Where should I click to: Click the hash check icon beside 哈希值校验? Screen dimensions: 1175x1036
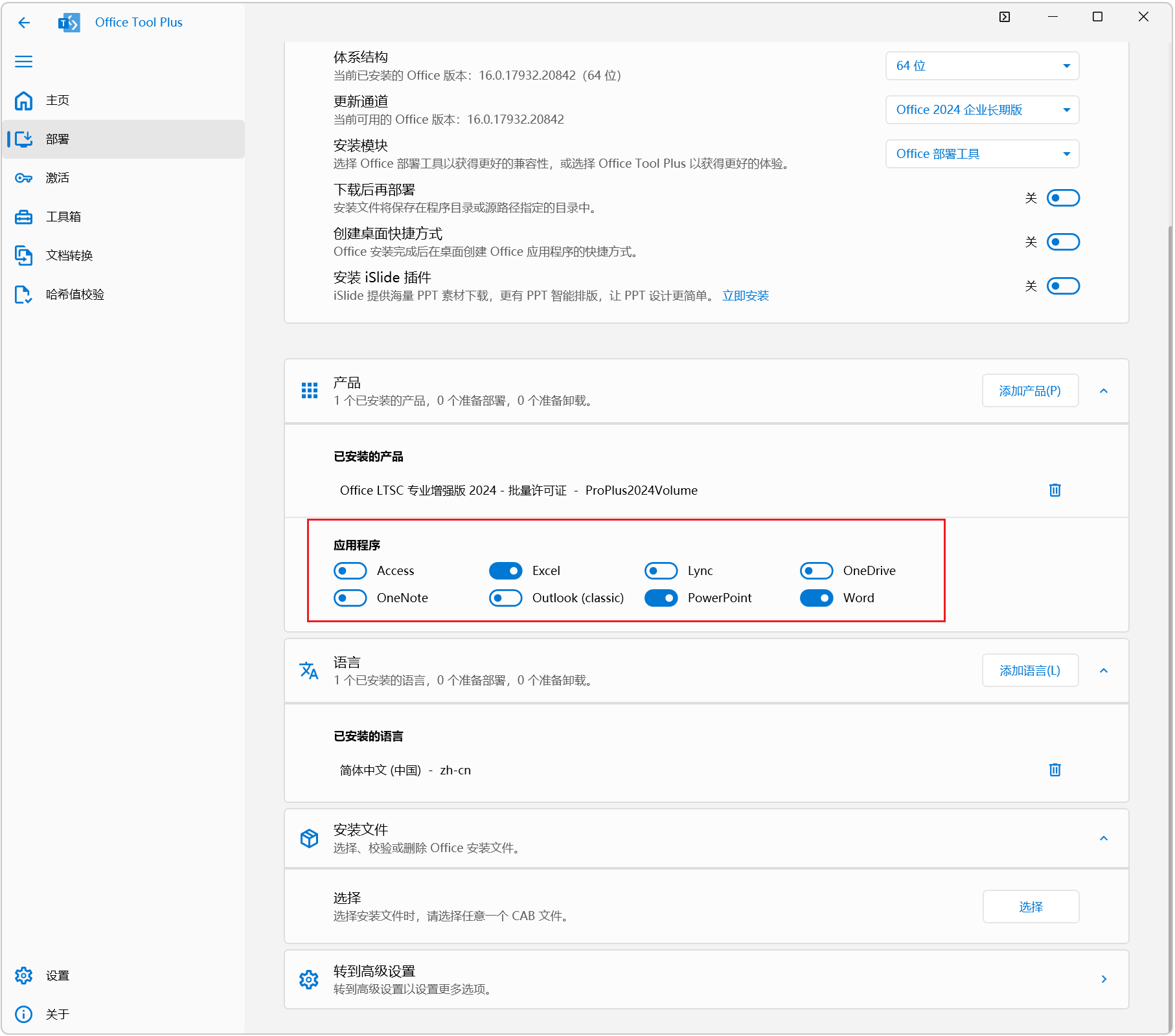(24, 295)
